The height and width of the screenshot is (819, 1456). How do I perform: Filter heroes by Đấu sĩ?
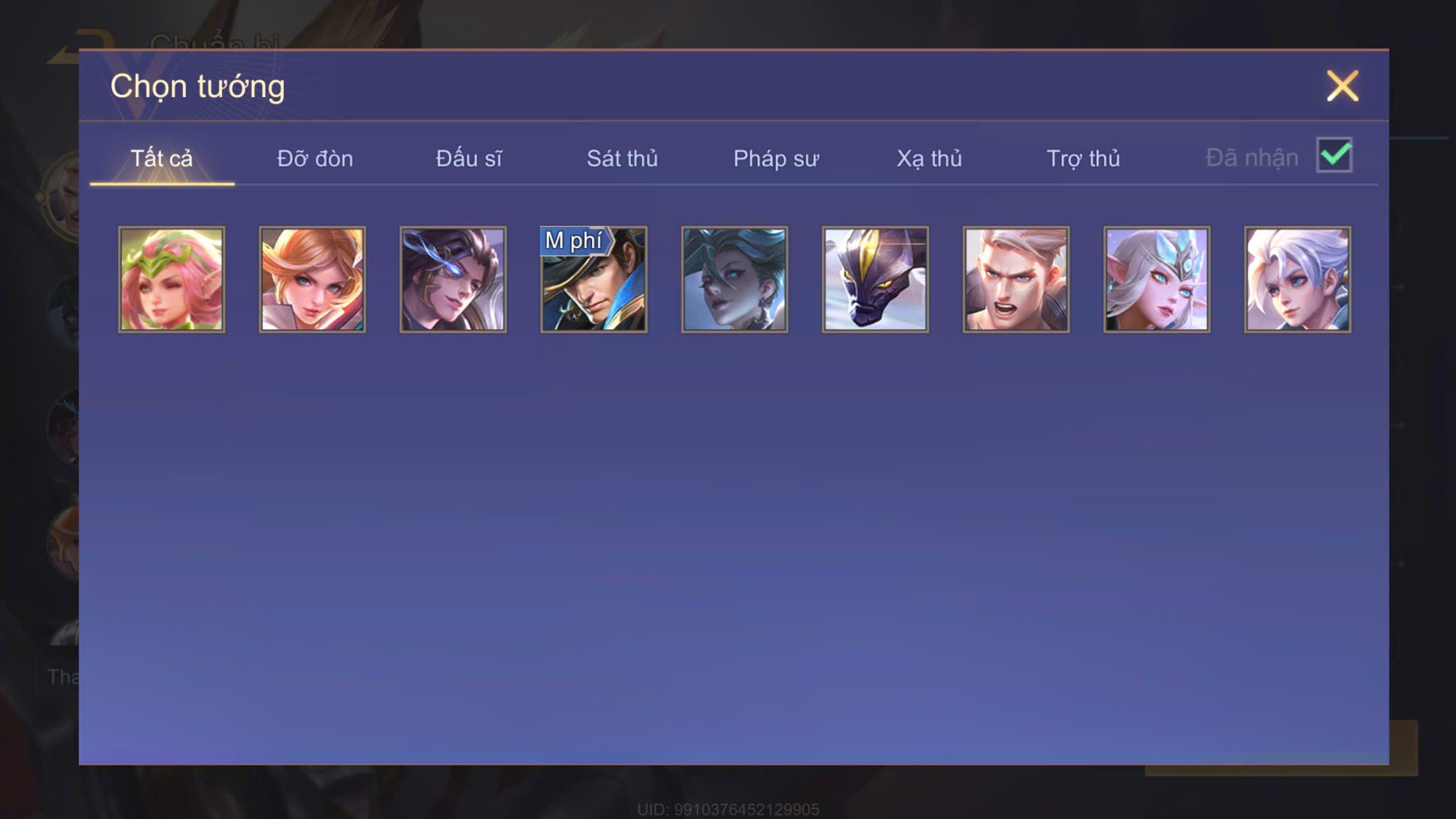coord(469,159)
